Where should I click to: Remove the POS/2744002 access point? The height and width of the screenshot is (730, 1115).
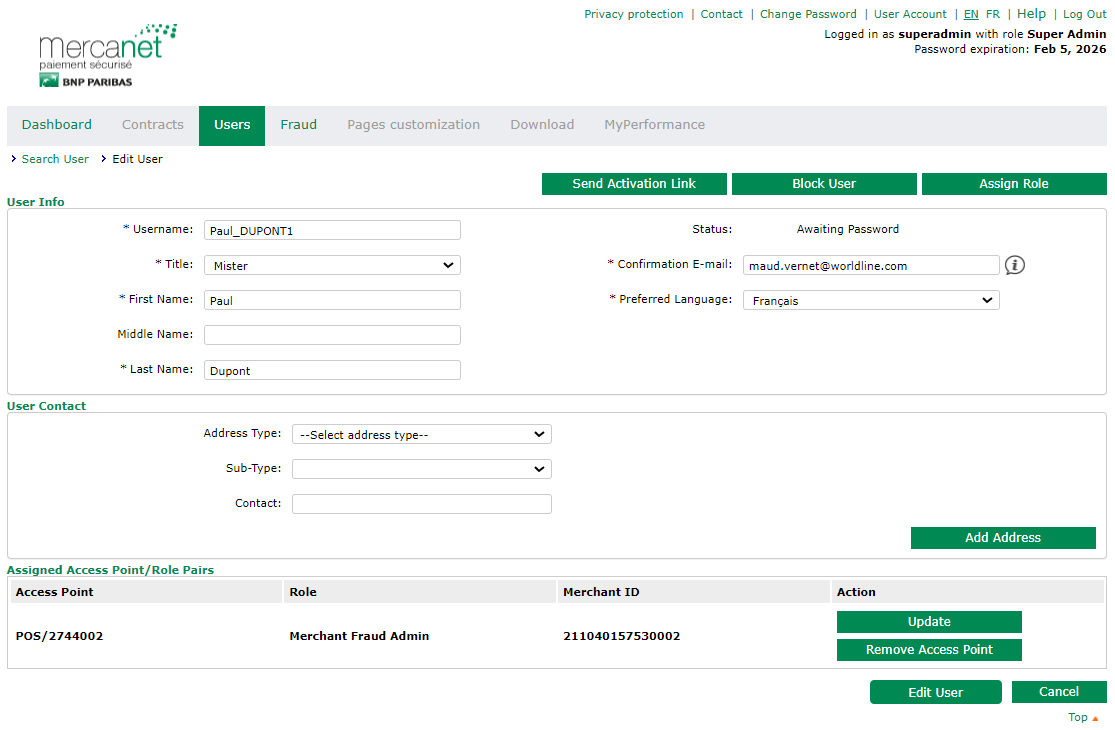click(929, 650)
